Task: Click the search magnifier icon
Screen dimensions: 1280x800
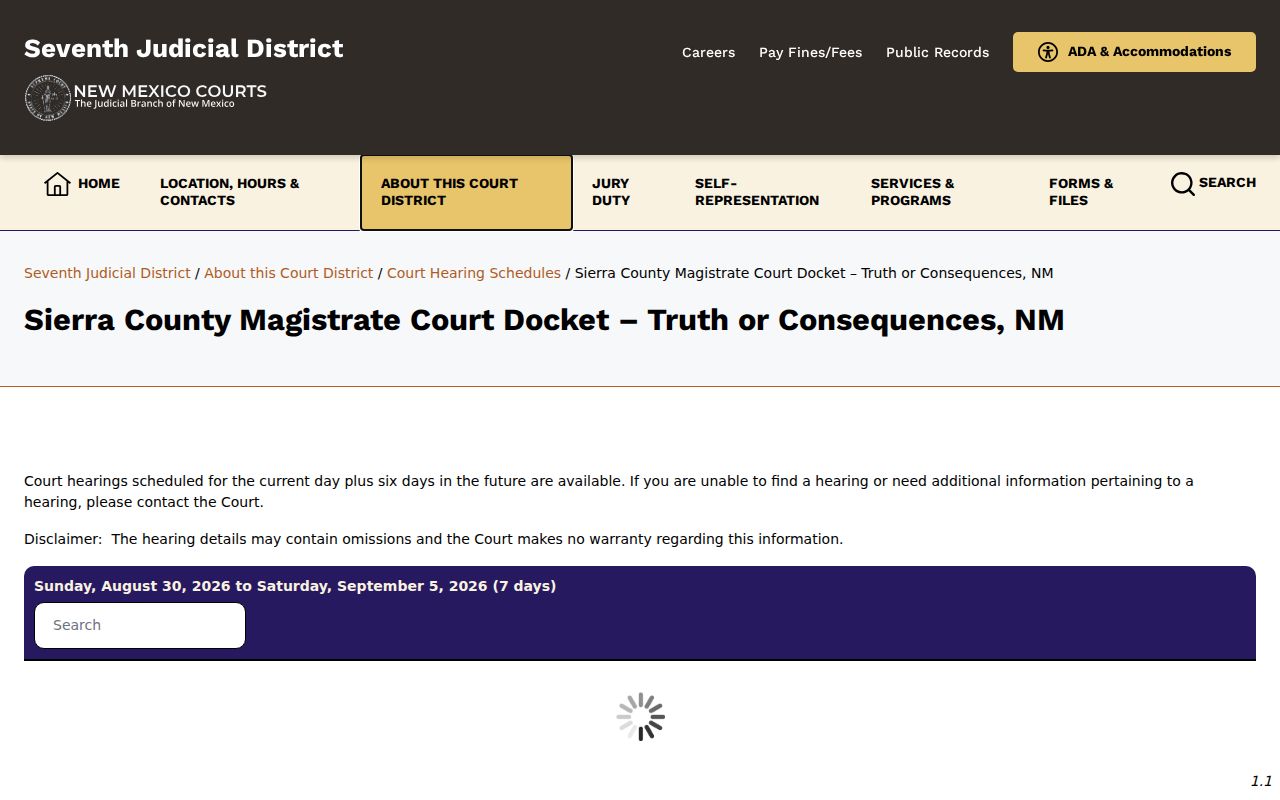Action: (1182, 184)
